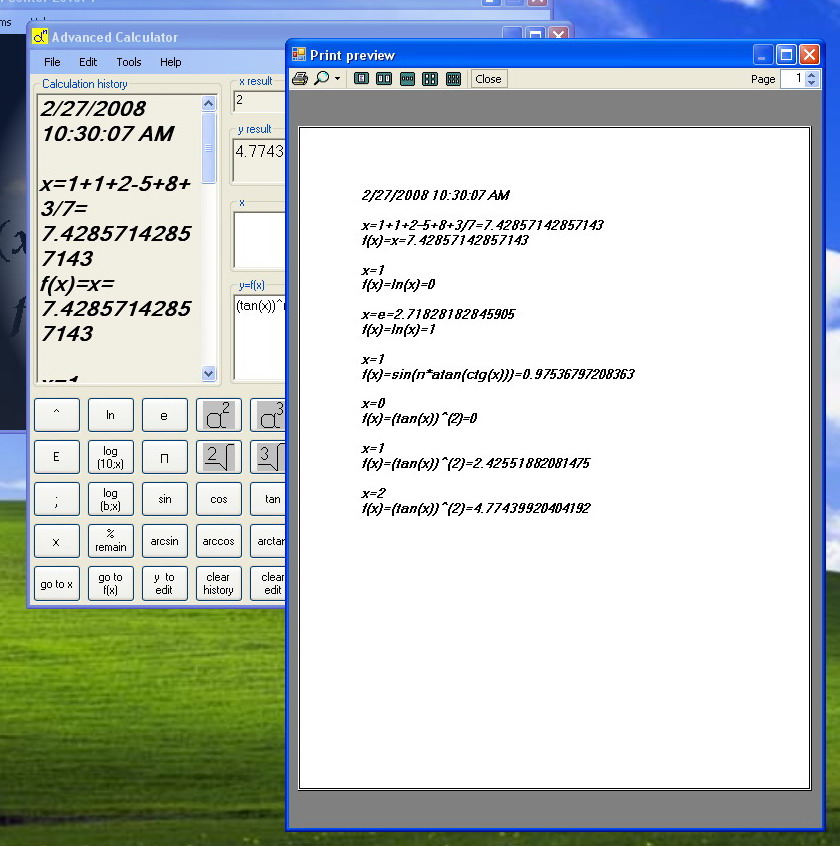The image size is (840, 846).
Task: Select the Three pages layout icon
Action: 407,79
